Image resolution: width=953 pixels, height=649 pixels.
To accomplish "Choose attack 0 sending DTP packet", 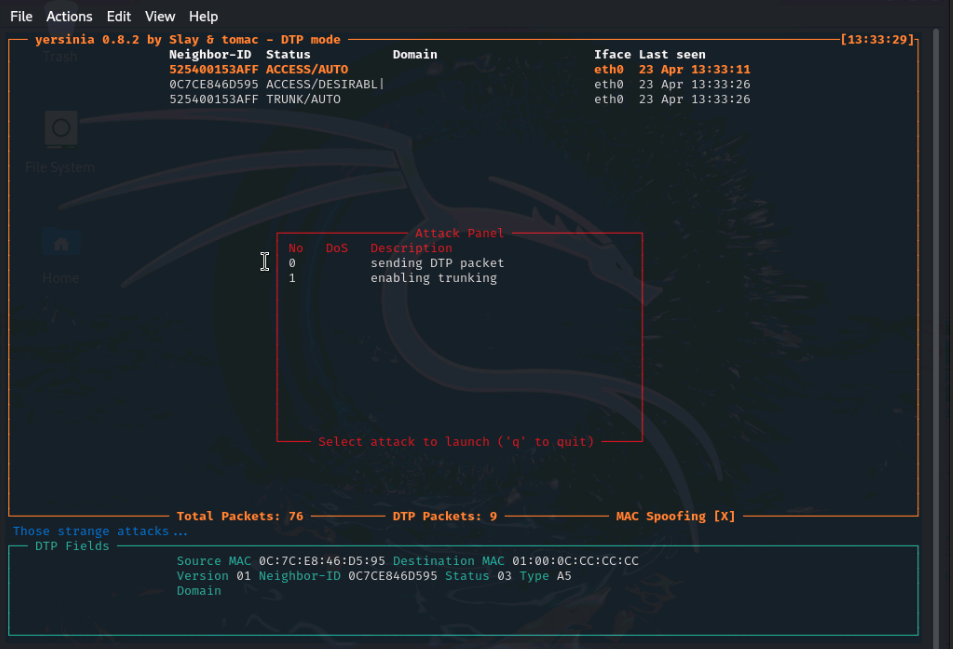I will tap(436, 263).
